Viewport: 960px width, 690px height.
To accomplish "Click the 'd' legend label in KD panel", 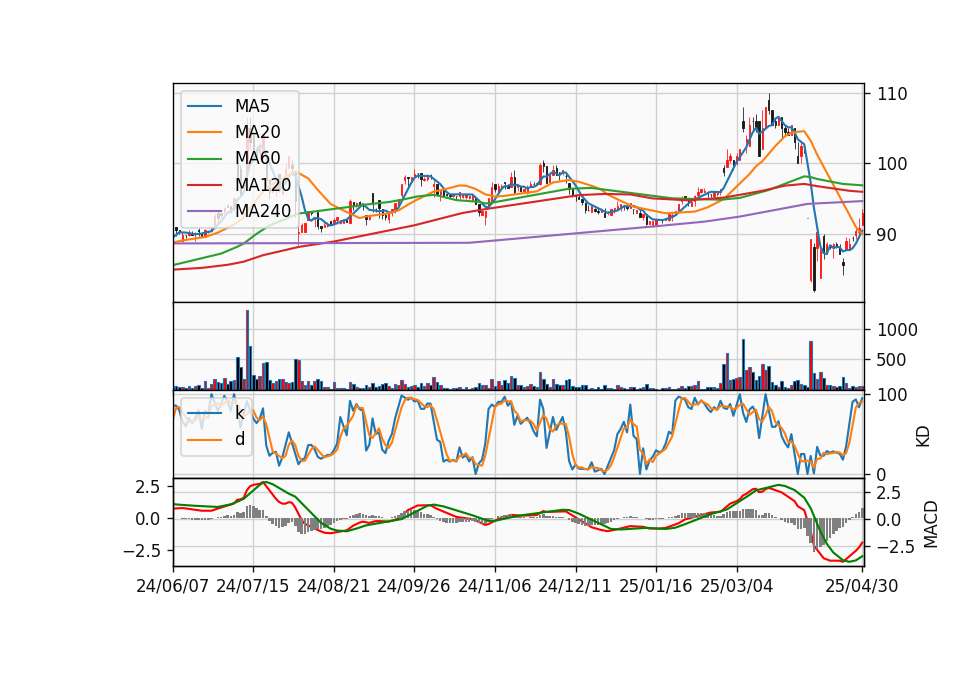I will [x=240, y=439].
